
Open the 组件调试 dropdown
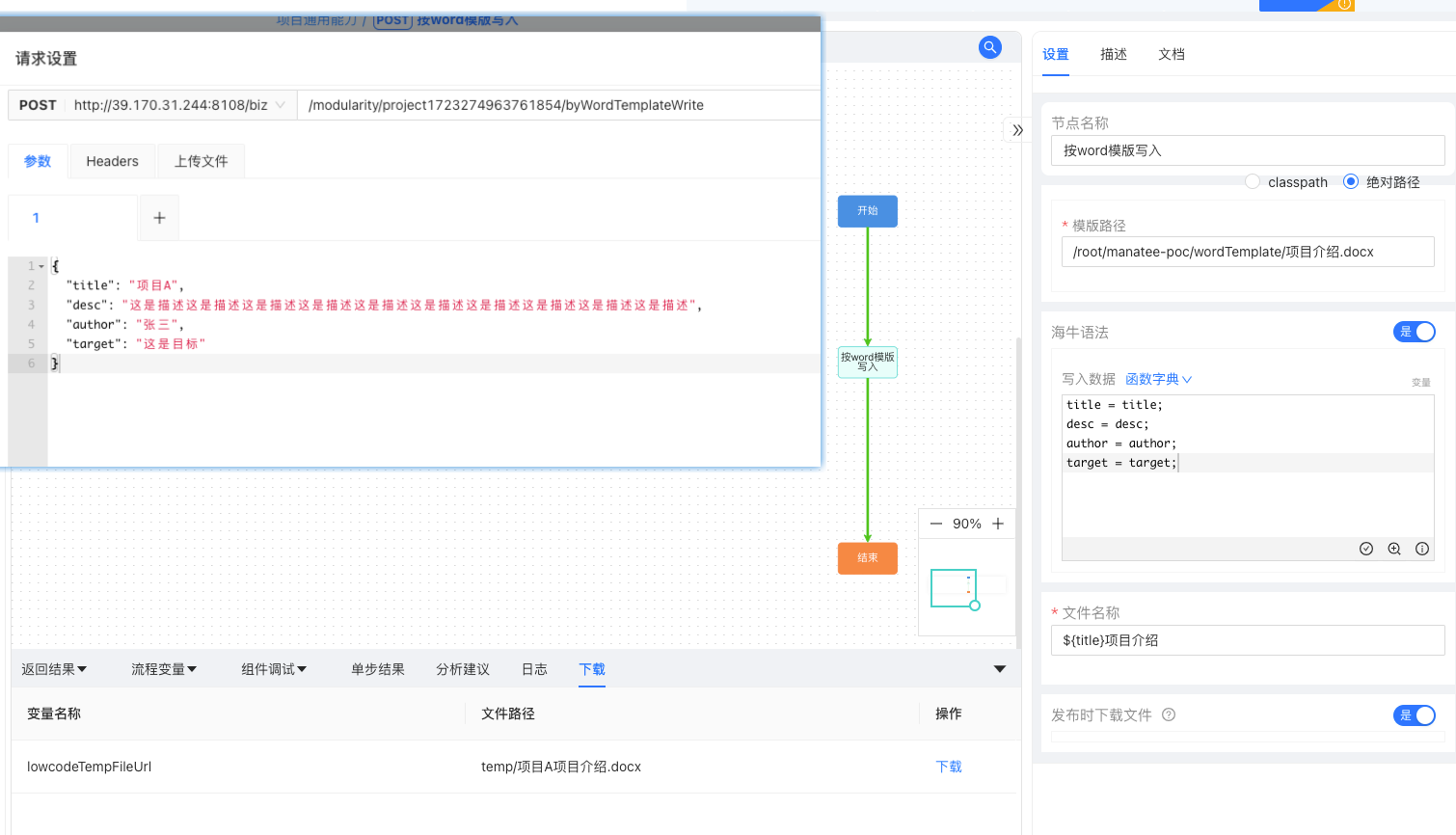(x=274, y=669)
